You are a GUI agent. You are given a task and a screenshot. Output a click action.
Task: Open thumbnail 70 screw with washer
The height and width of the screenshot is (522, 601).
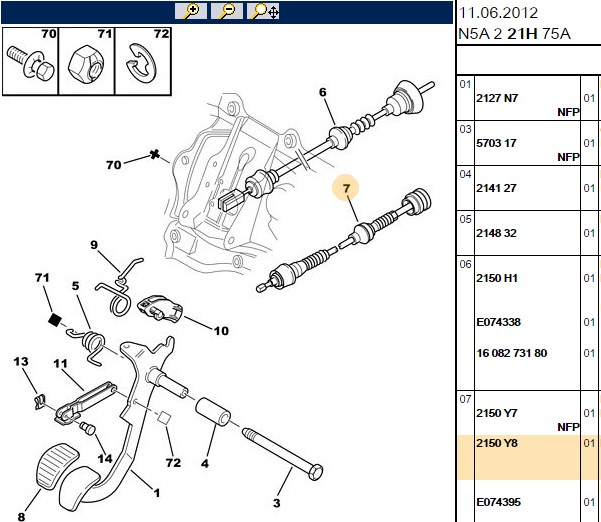(30, 61)
